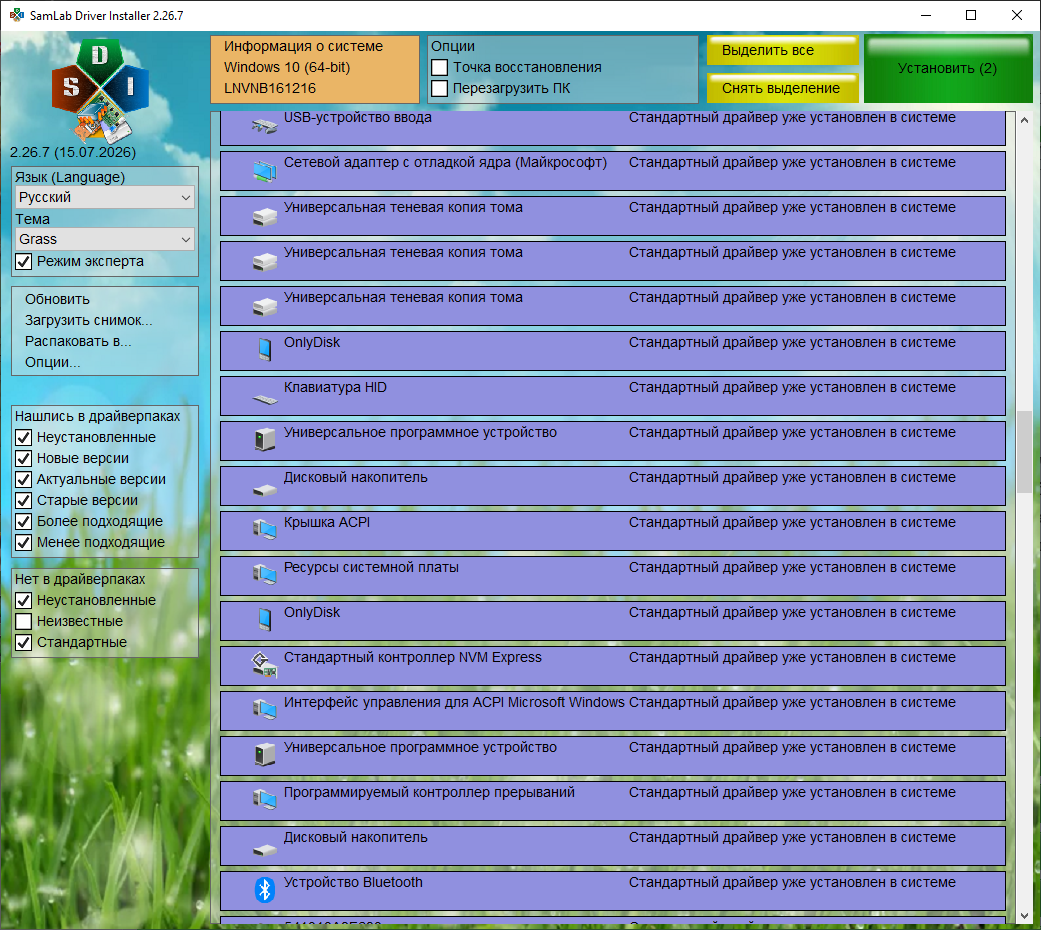Click the ACPI Microsoft Windows interface icon

[x=264, y=709]
